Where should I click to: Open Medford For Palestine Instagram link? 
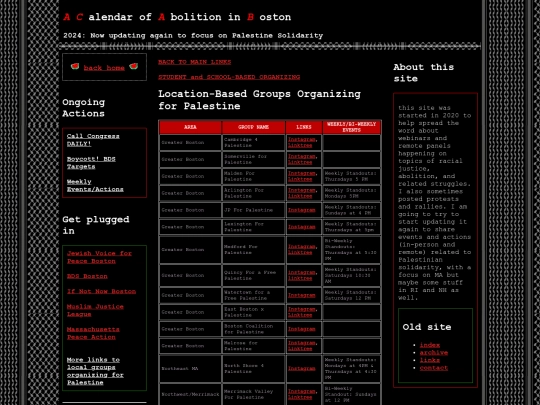[x=302, y=247]
